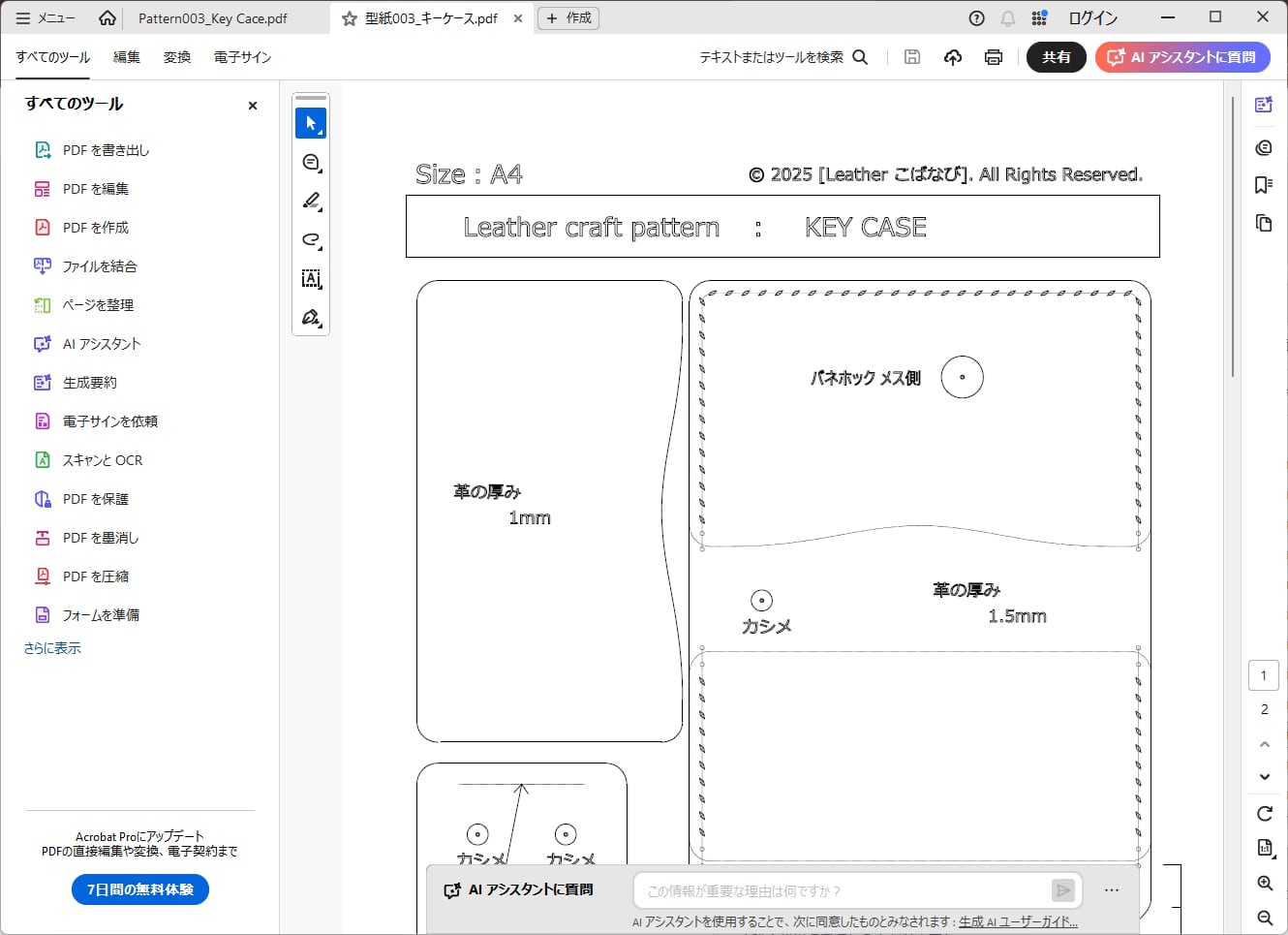
Task: Close the すべてのツール panel
Action: click(253, 106)
